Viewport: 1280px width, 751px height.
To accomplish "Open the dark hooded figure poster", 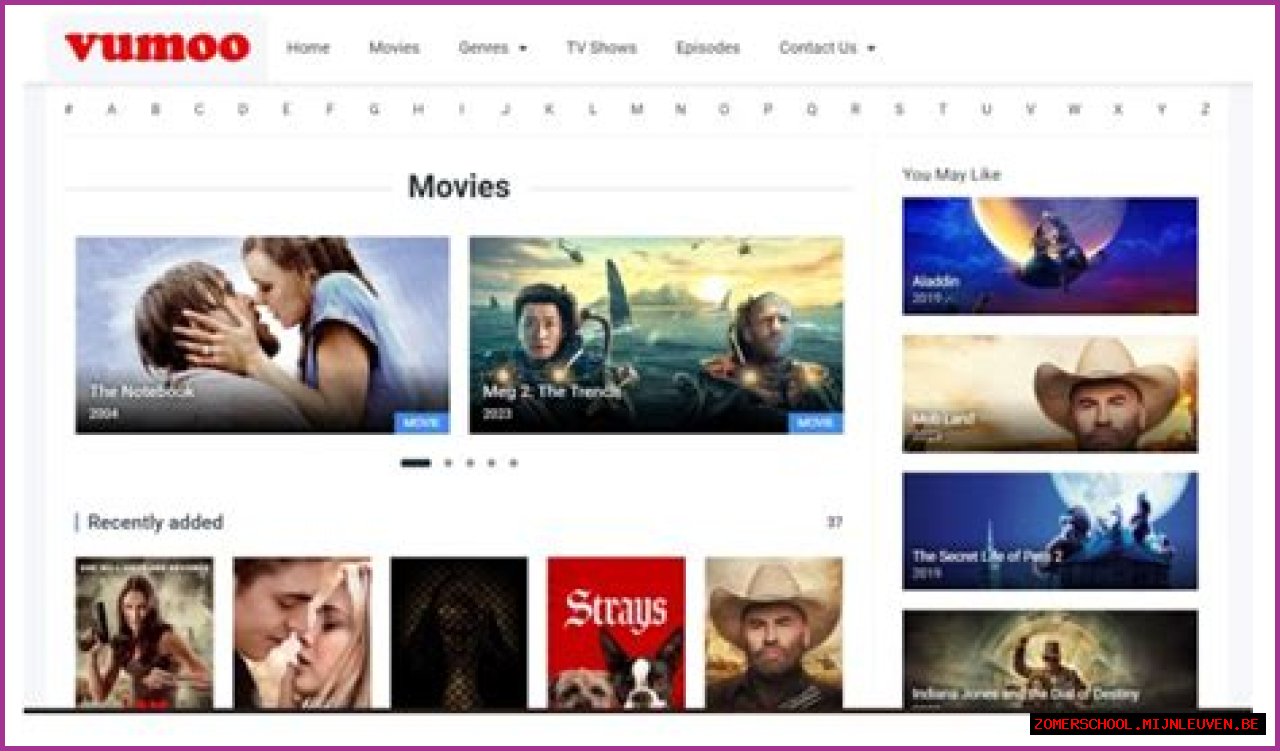I will click(x=459, y=633).
